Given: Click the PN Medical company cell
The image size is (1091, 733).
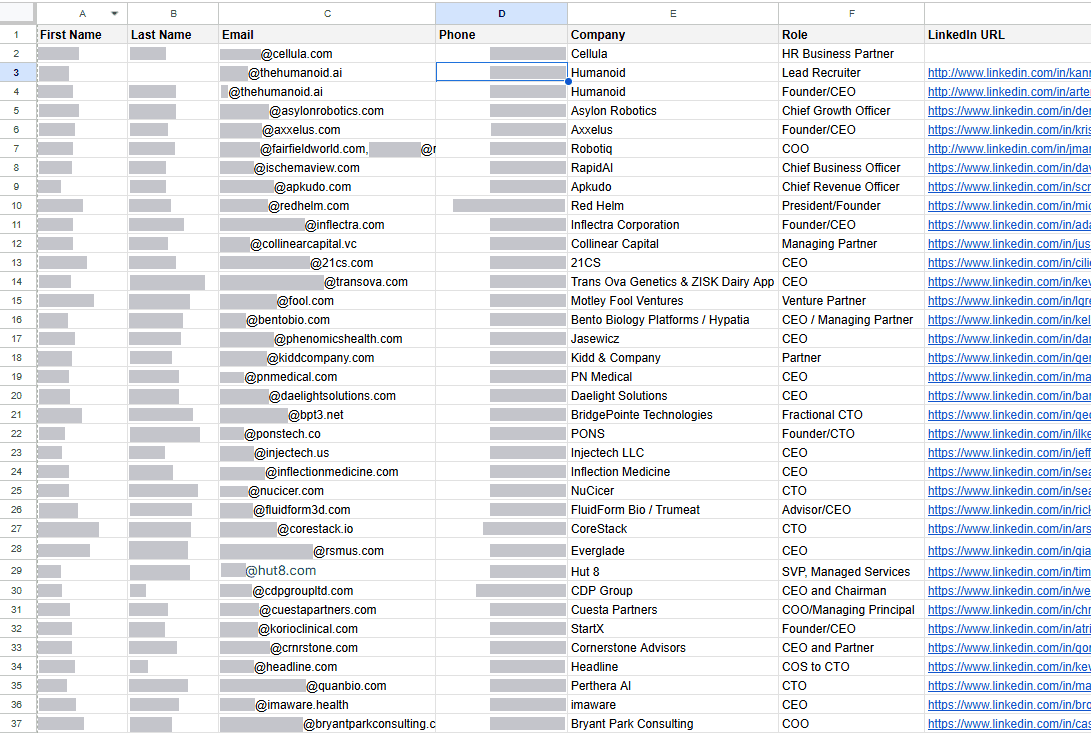Looking at the screenshot, I should [673, 377].
